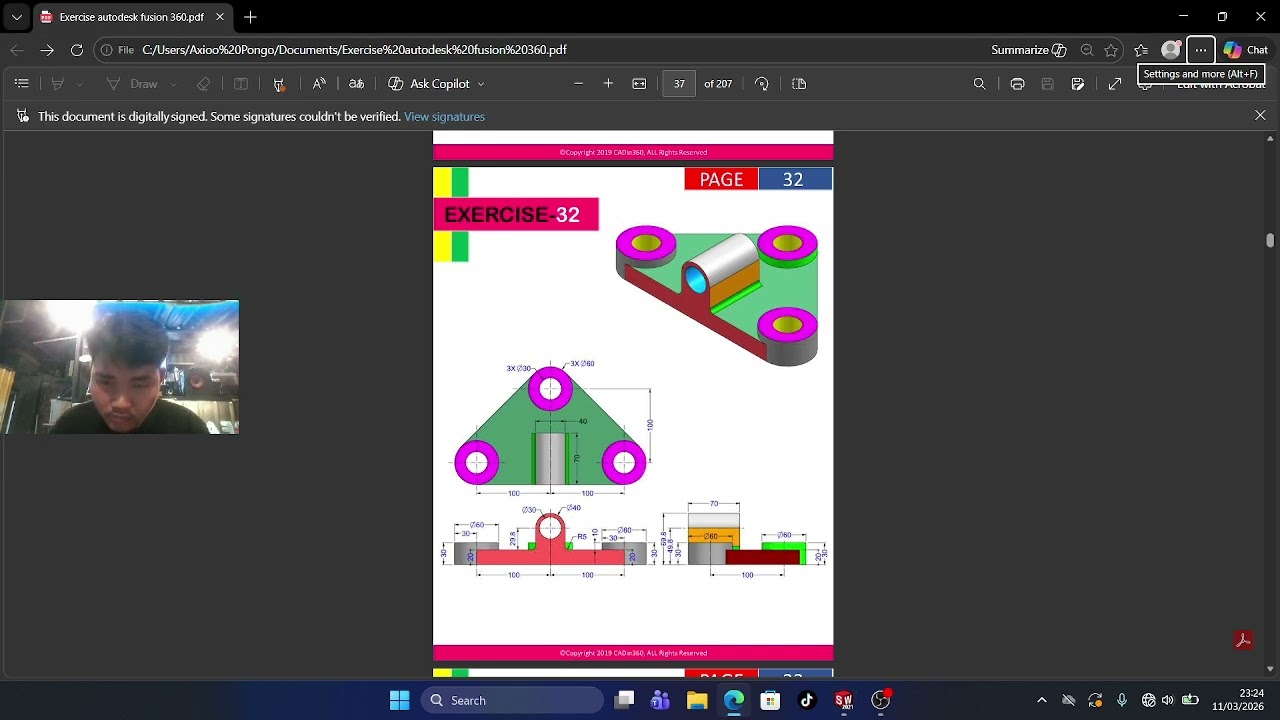Open the PDF table of contents sidebar
The width and height of the screenshot is (1280, 720).
[x=22, y=84]
